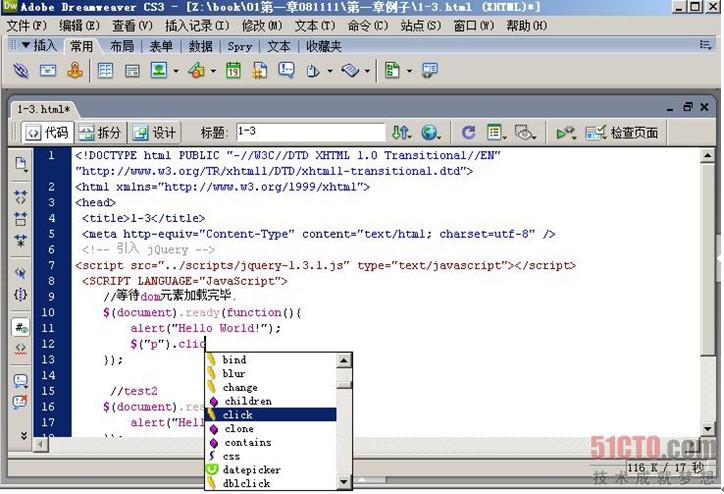Select the 布局 insert tab
Screen dimensions: 724x494
coord(122,46)
